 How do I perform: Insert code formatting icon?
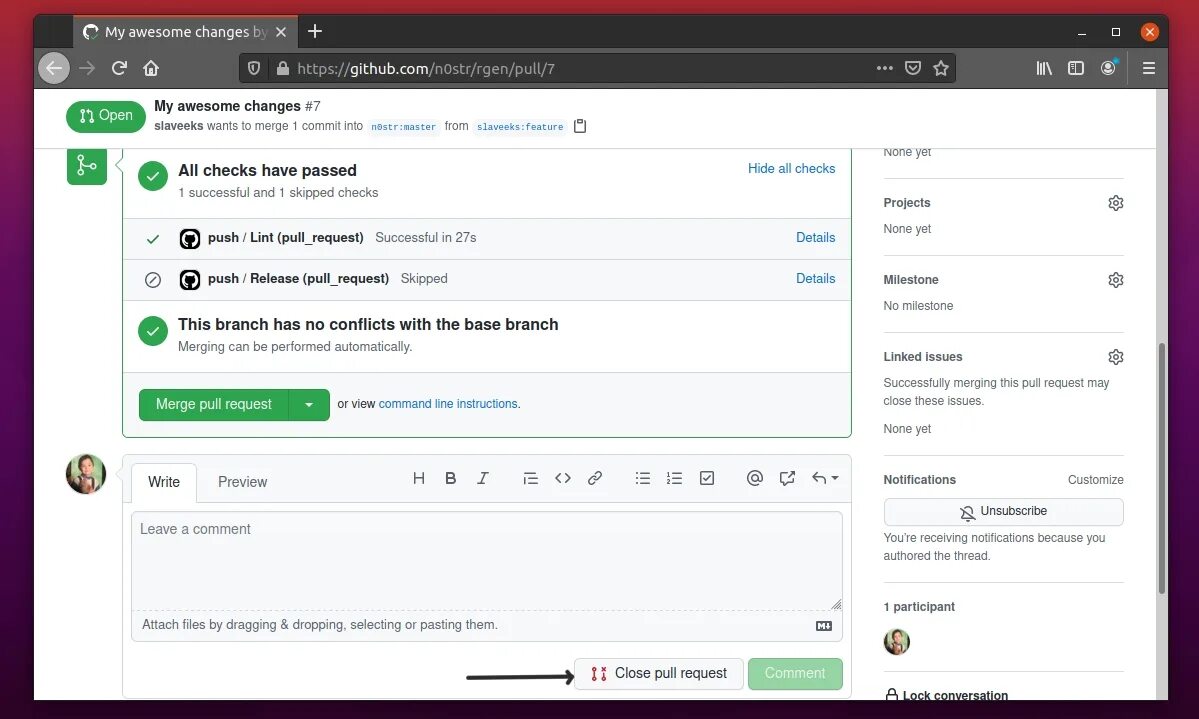click(563, 478)
